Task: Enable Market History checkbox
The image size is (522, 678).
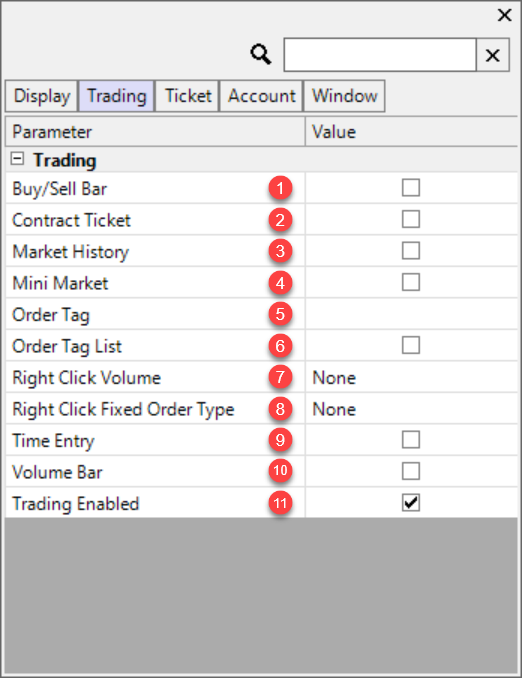Action: pos(410,251)
